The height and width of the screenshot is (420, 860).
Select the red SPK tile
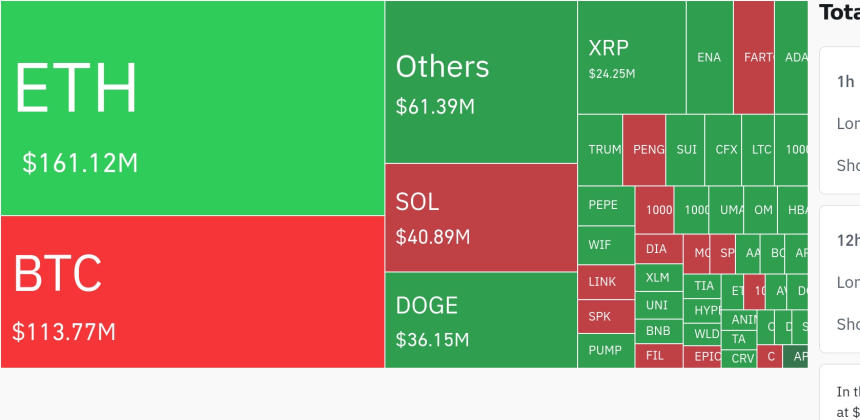606,317
